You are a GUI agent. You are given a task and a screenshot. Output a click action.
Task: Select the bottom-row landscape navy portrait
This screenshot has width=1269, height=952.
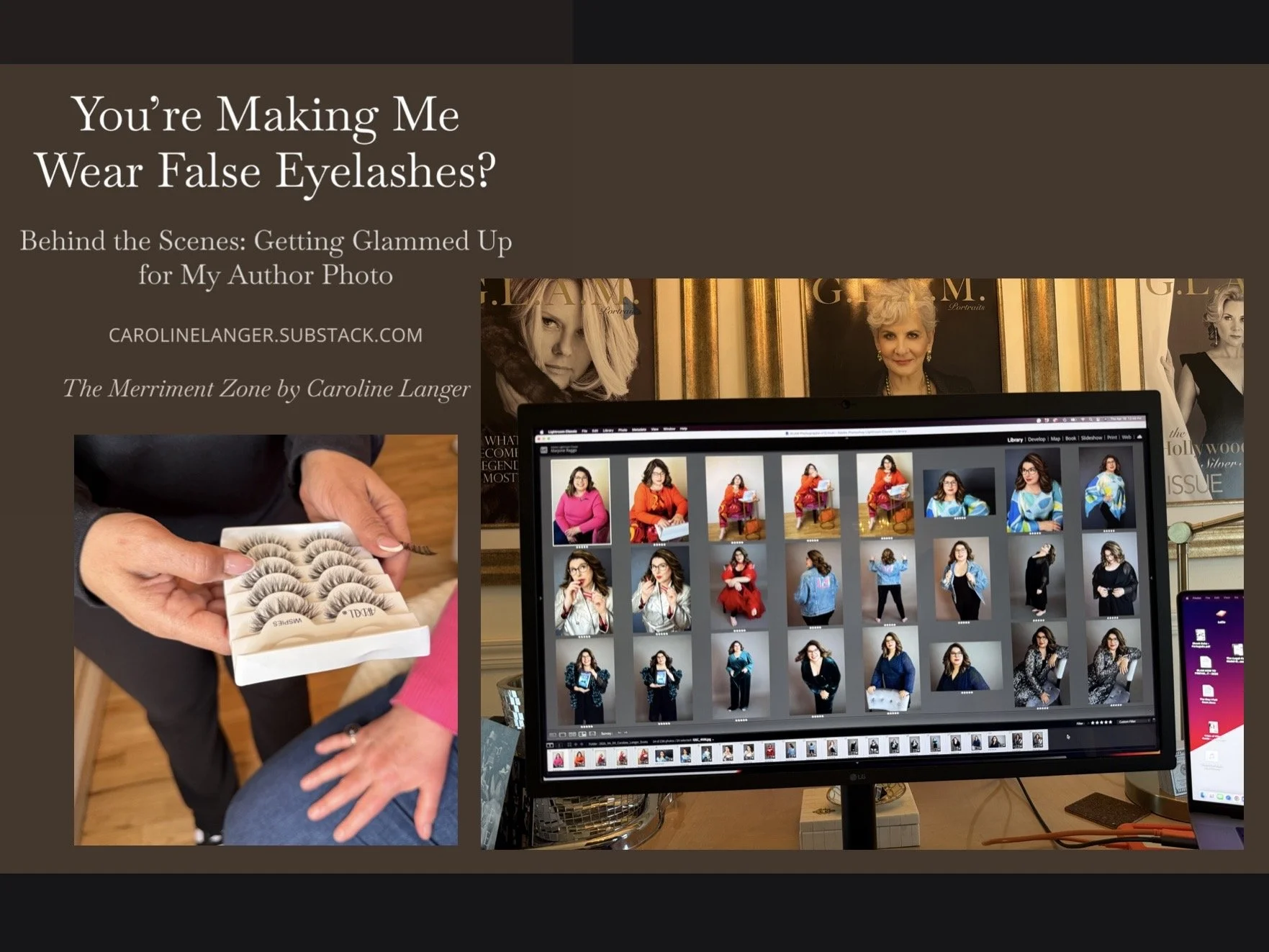point(965,667)
